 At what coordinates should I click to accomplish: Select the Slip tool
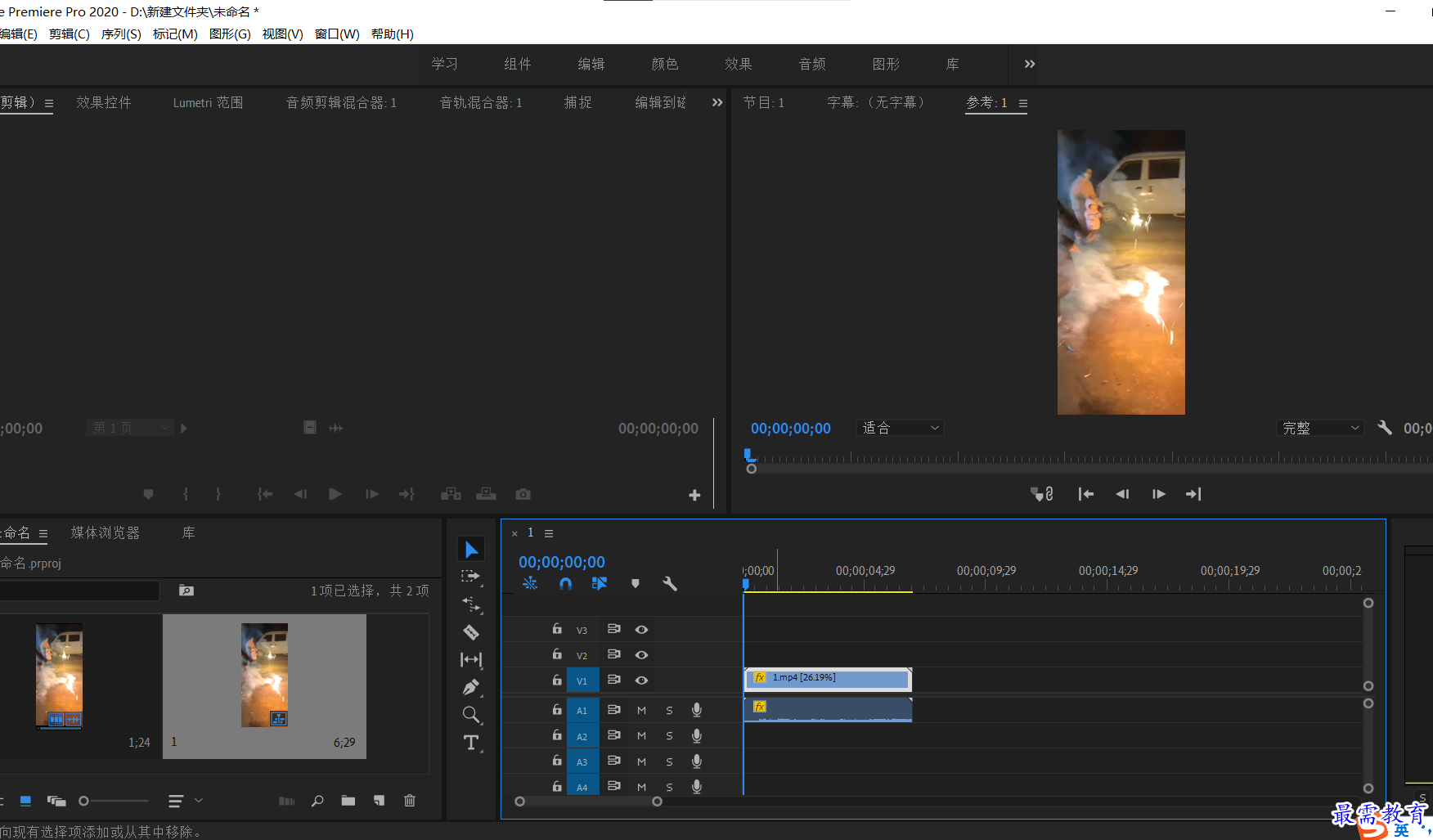(x=471, y=659)
